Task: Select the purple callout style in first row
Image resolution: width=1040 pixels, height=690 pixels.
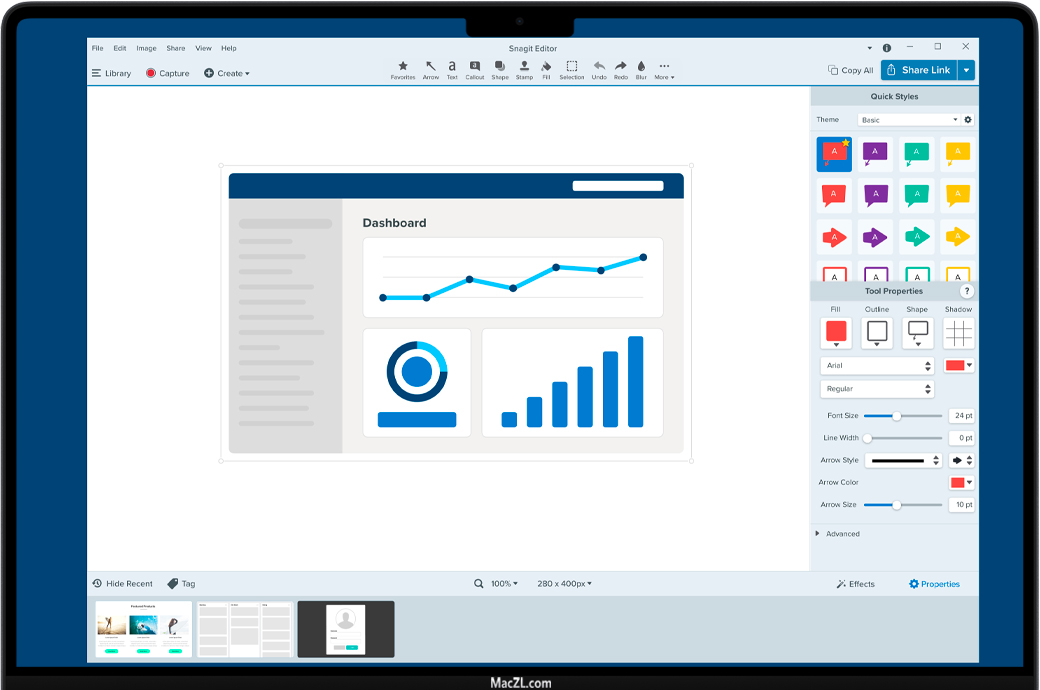Action: 875,154
